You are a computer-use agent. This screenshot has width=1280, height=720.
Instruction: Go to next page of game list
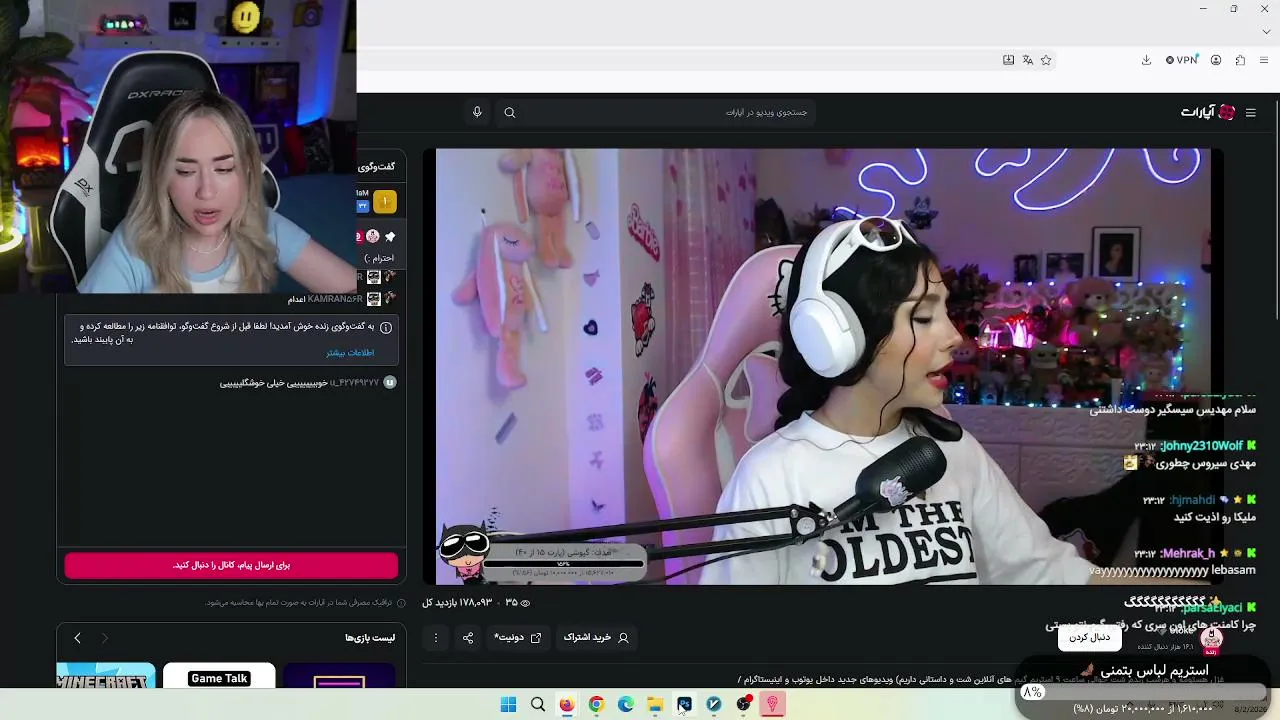[77, 638]
